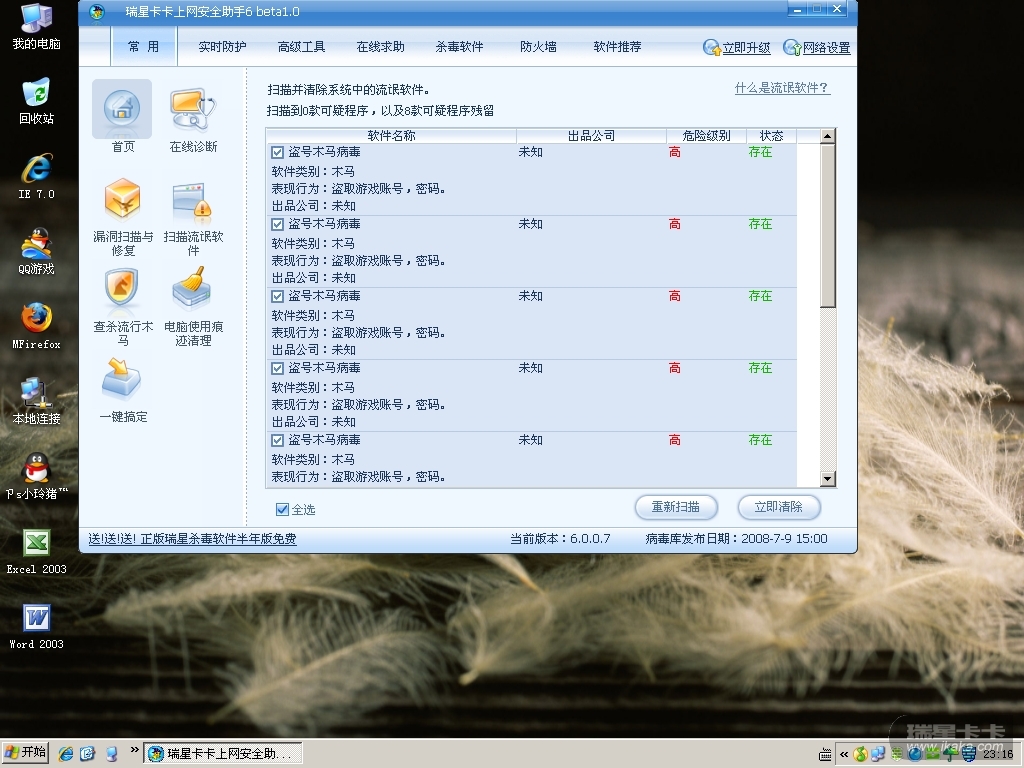The height and width of the screenshot is (768, 1024).
Task: Click the 当前版本: 6.0.0.7 status text
Action: click(x=560, y=539)
